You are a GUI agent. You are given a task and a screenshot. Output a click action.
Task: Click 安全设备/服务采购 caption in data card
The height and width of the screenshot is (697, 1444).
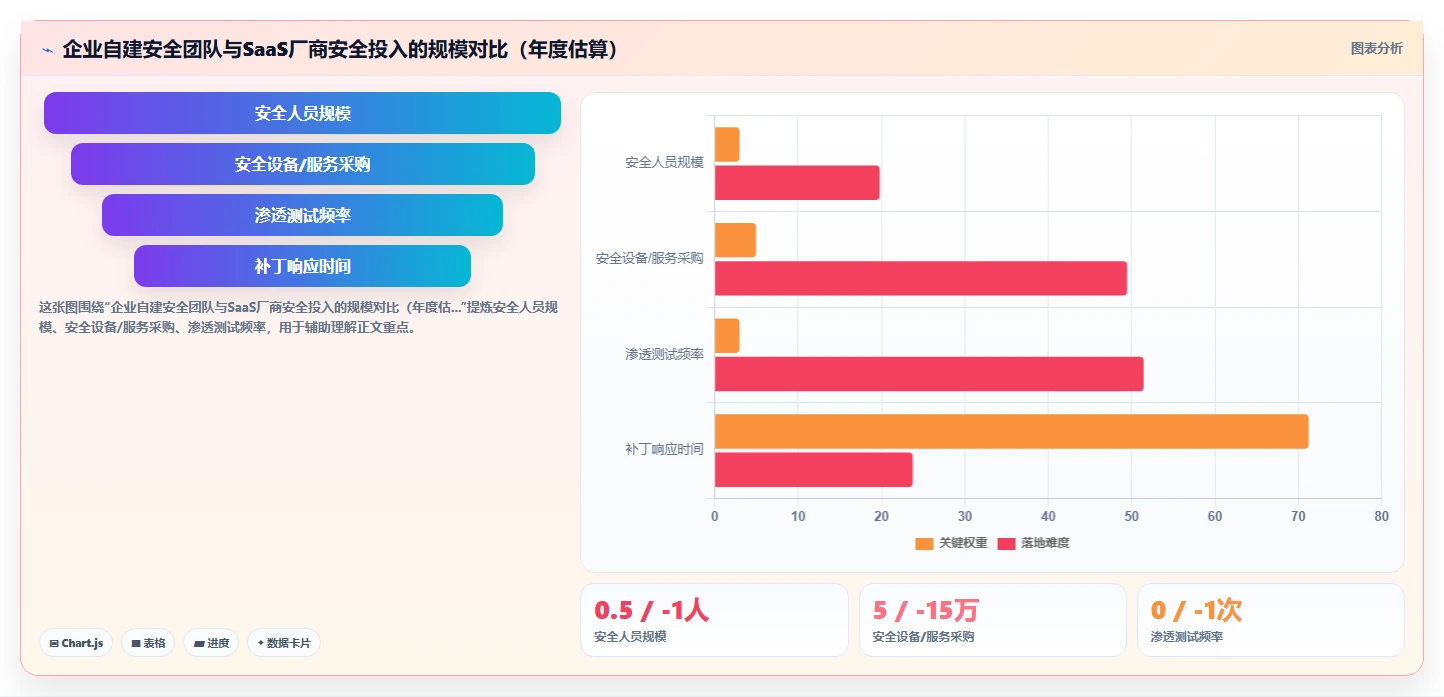tap(923, 636)
